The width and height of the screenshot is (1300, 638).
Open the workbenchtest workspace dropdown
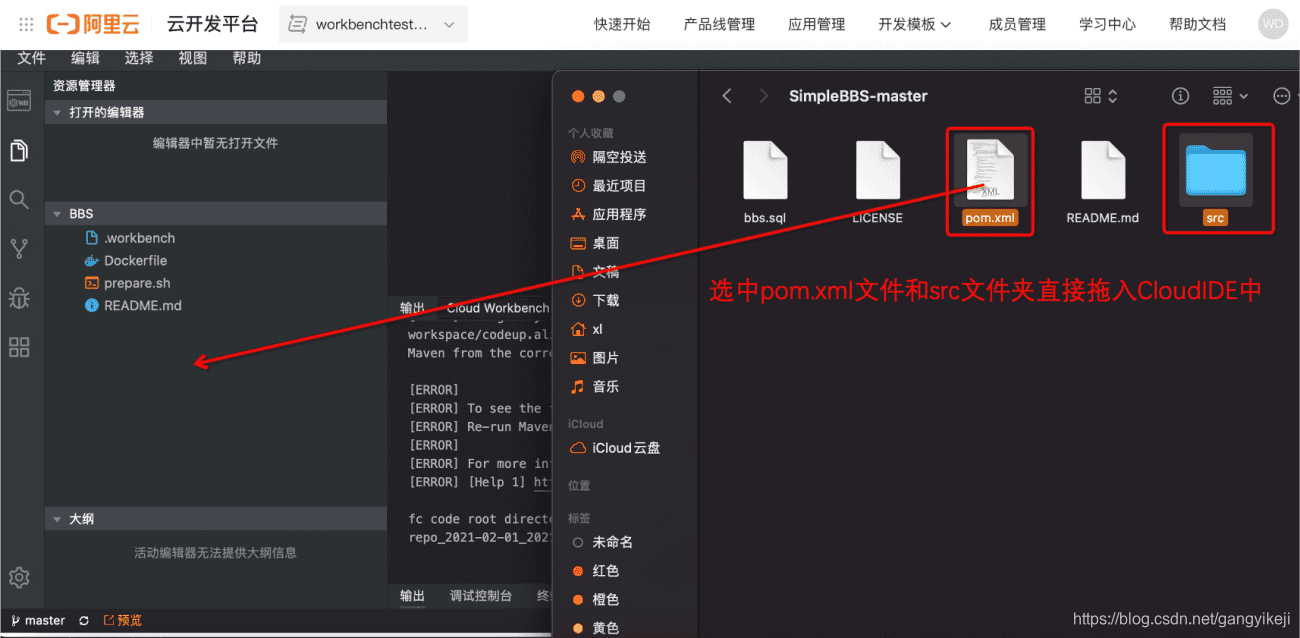(372, 23)
